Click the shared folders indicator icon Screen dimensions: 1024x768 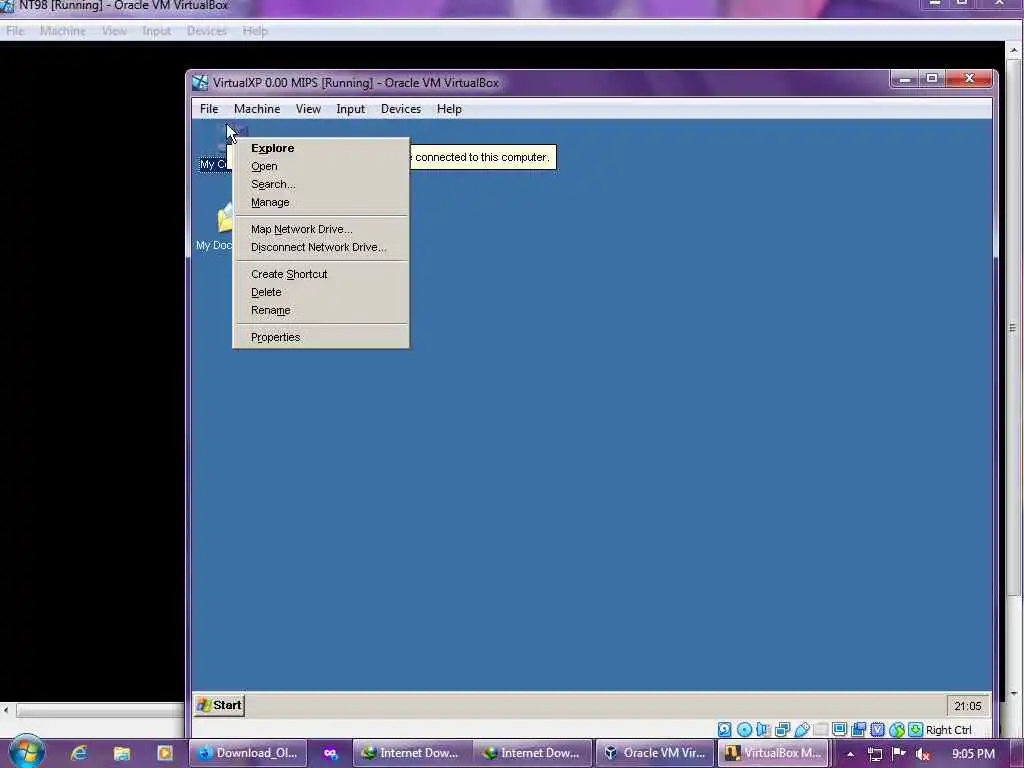coord(821,729)
